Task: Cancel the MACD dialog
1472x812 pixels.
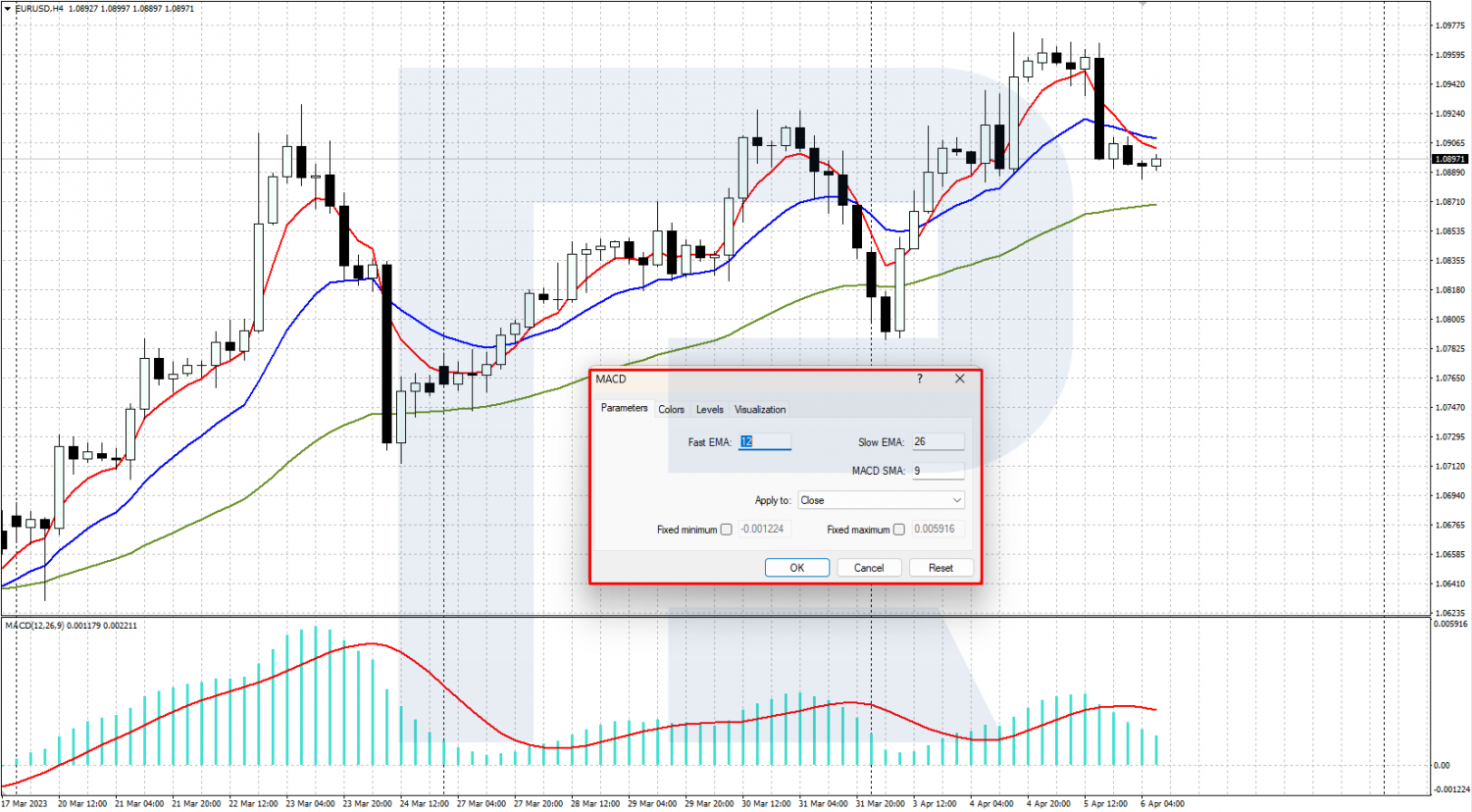Action: click(x=869, y=568)
